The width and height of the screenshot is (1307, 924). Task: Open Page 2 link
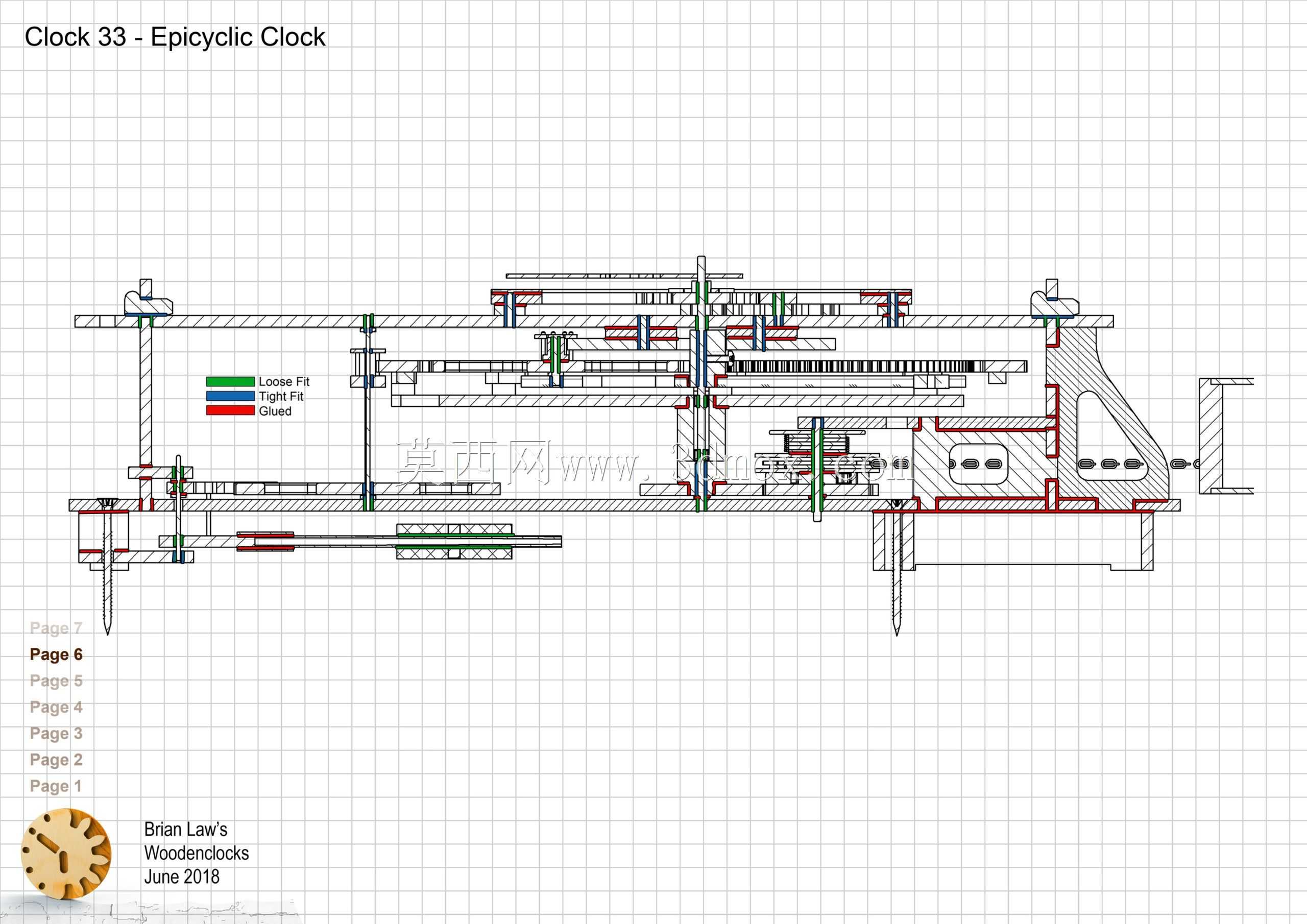(56, 760)
